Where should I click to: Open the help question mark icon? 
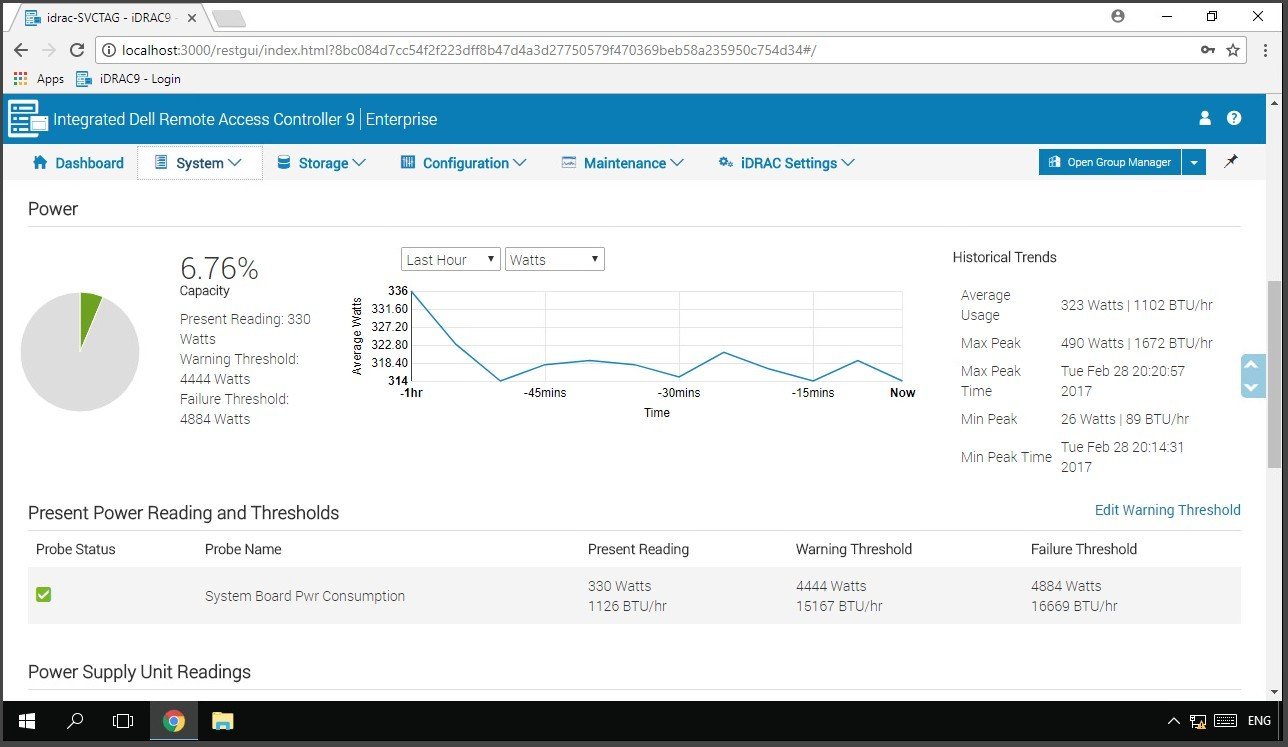[1234, 118]
